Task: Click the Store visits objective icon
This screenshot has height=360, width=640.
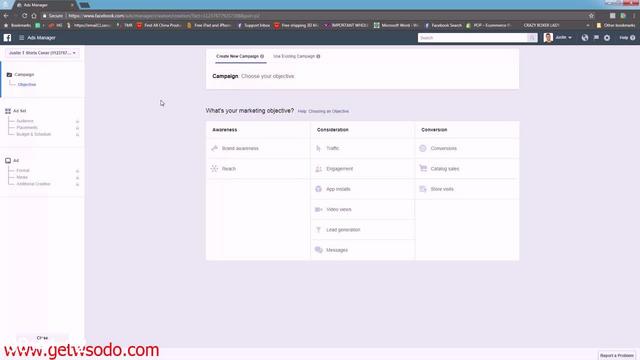Action: pos(423,189)
